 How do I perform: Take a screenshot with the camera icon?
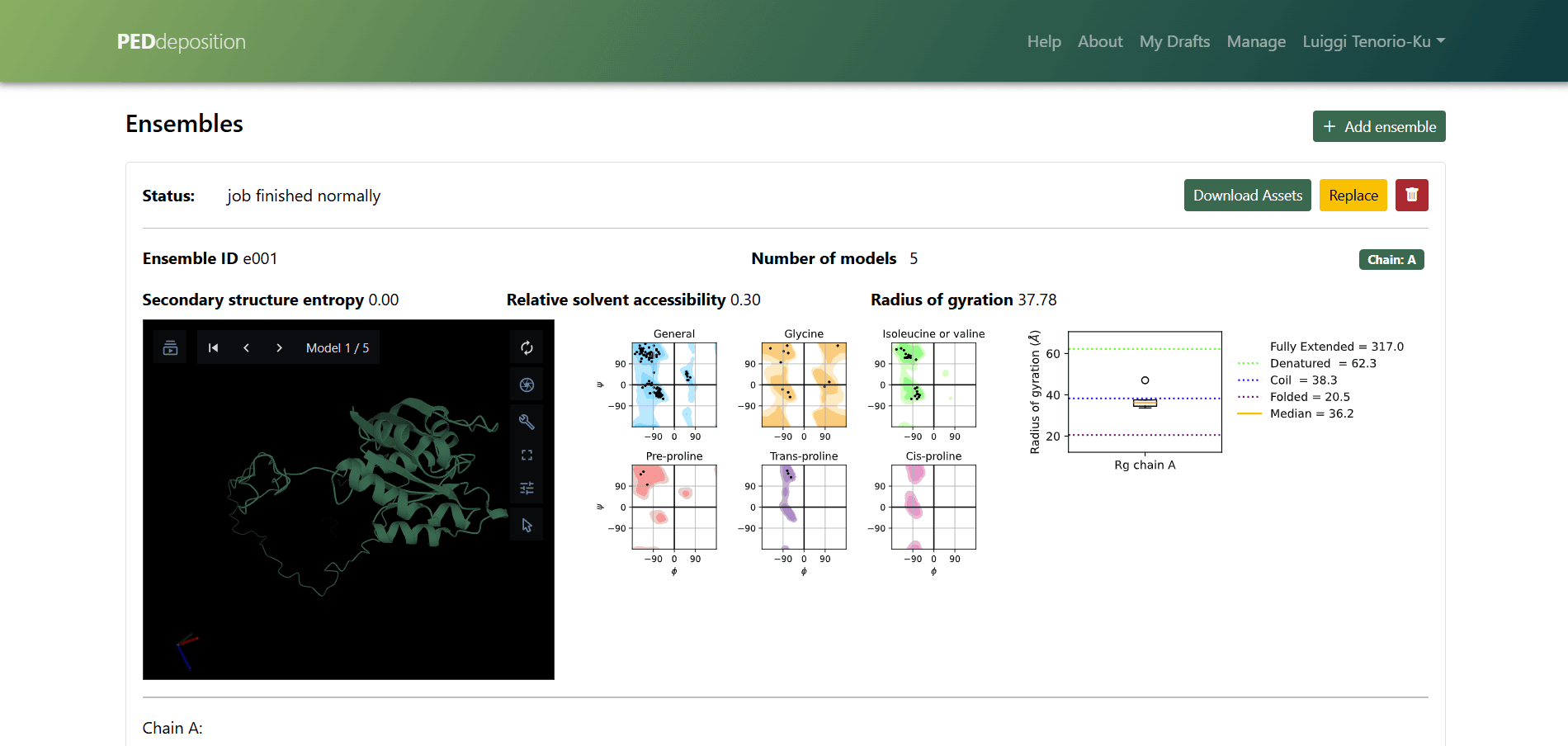[527, 385]
